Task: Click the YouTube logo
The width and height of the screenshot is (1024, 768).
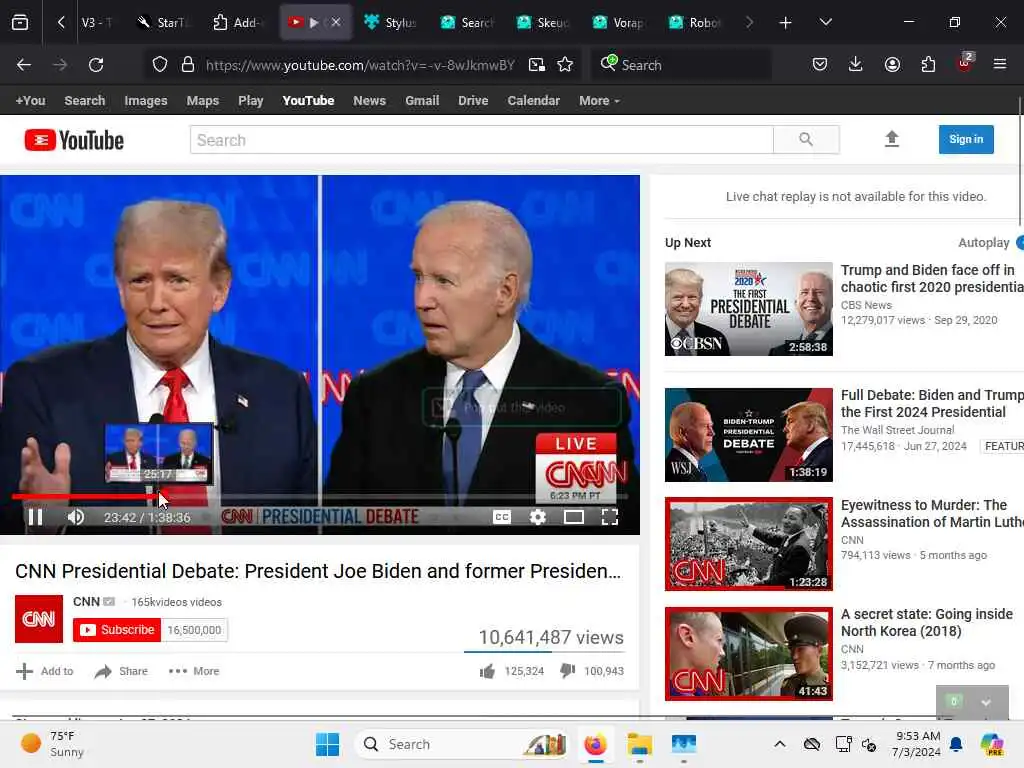Action: pos(74,140)
